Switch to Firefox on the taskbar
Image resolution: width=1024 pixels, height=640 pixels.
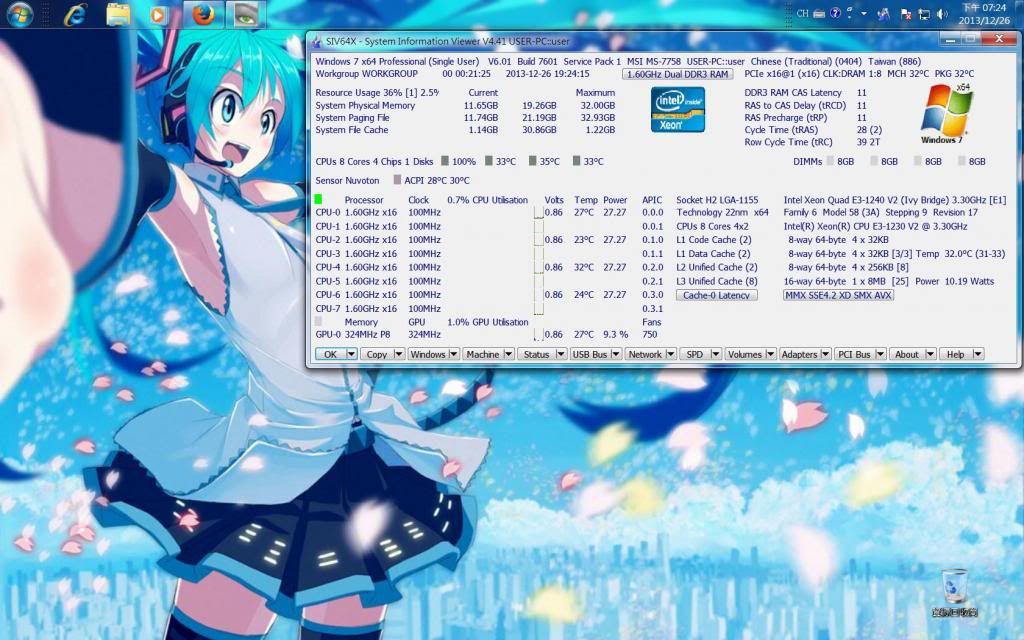[203, 14]
